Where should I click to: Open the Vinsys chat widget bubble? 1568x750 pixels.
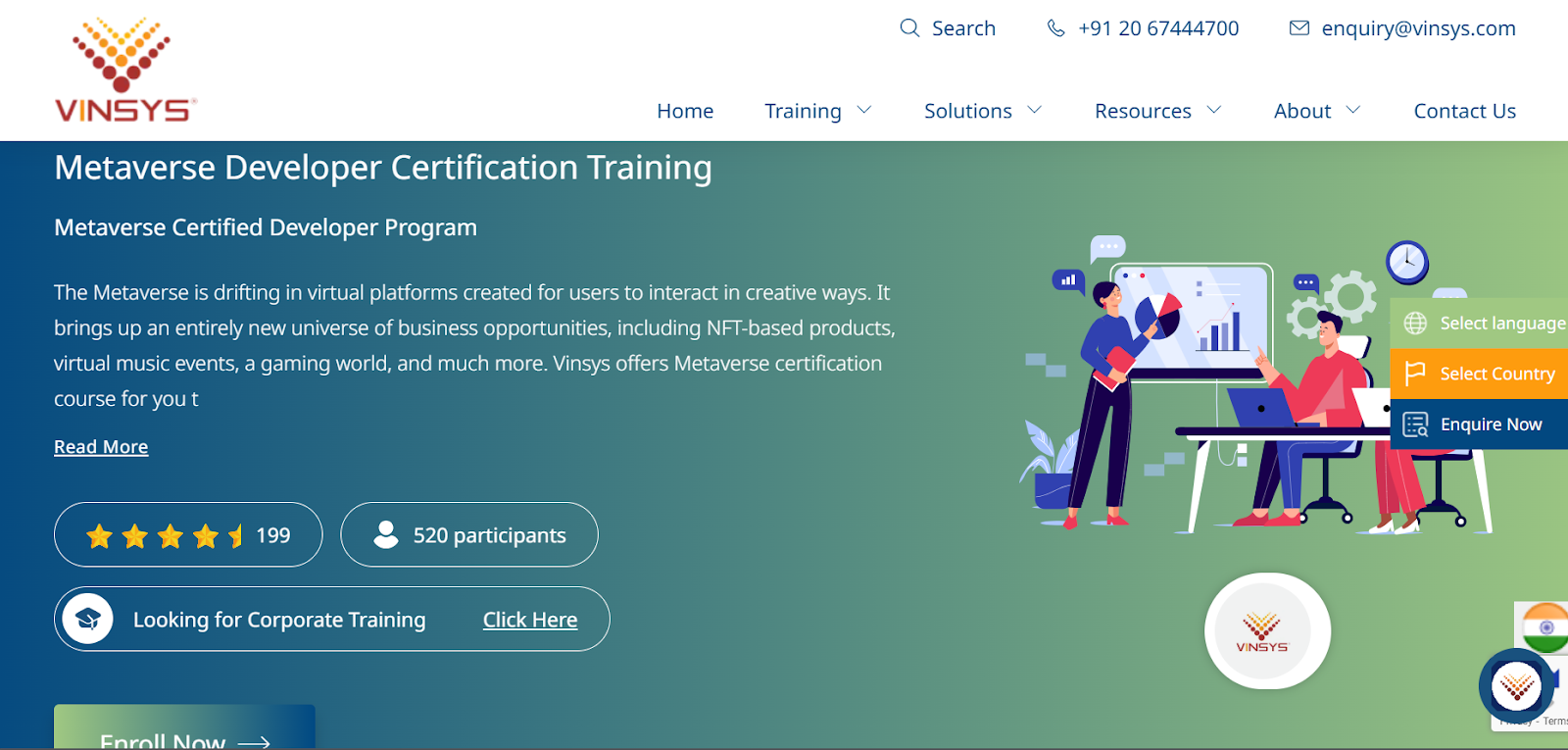[1516, 686]
